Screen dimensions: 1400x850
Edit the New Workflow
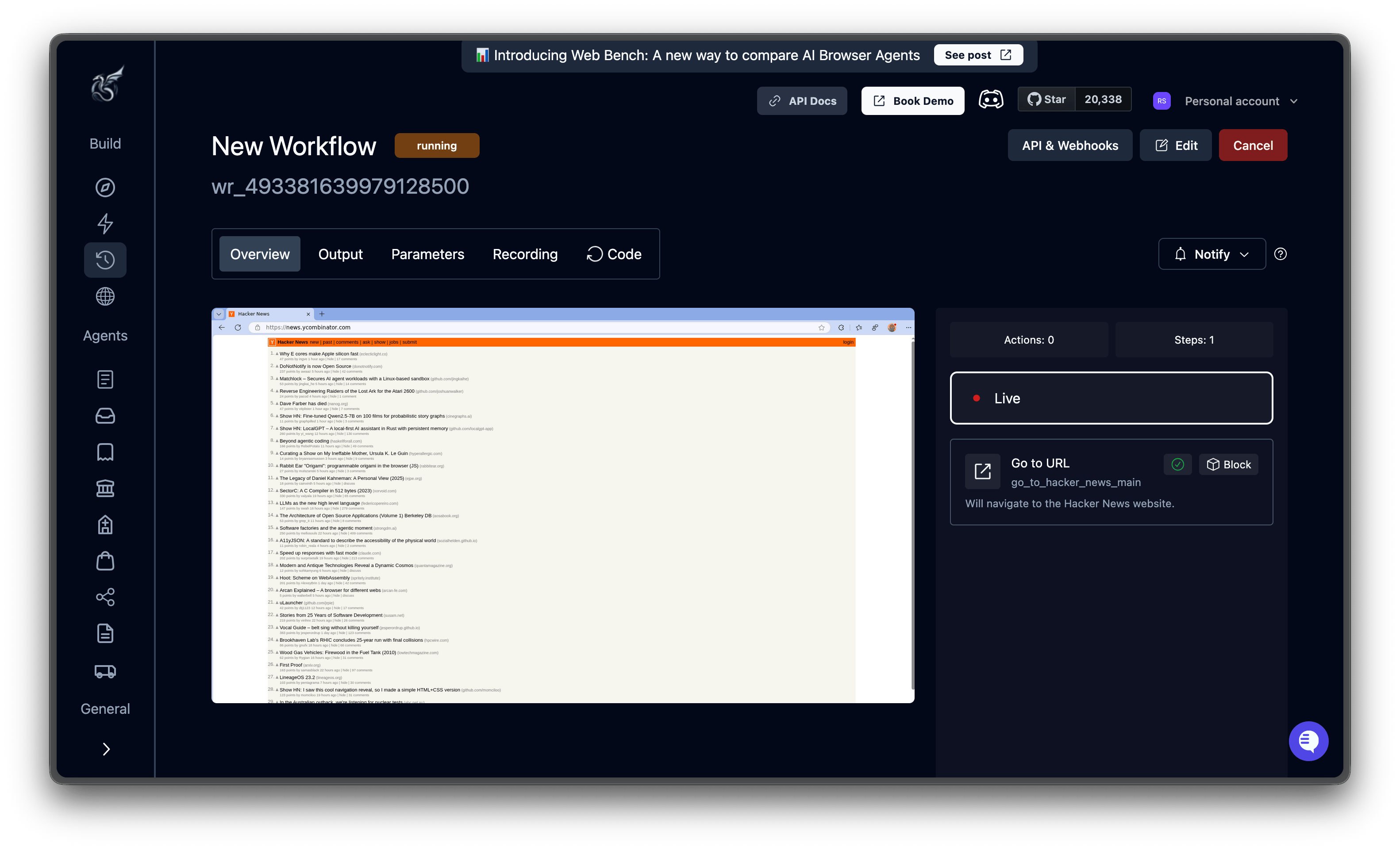point(1176,145)
